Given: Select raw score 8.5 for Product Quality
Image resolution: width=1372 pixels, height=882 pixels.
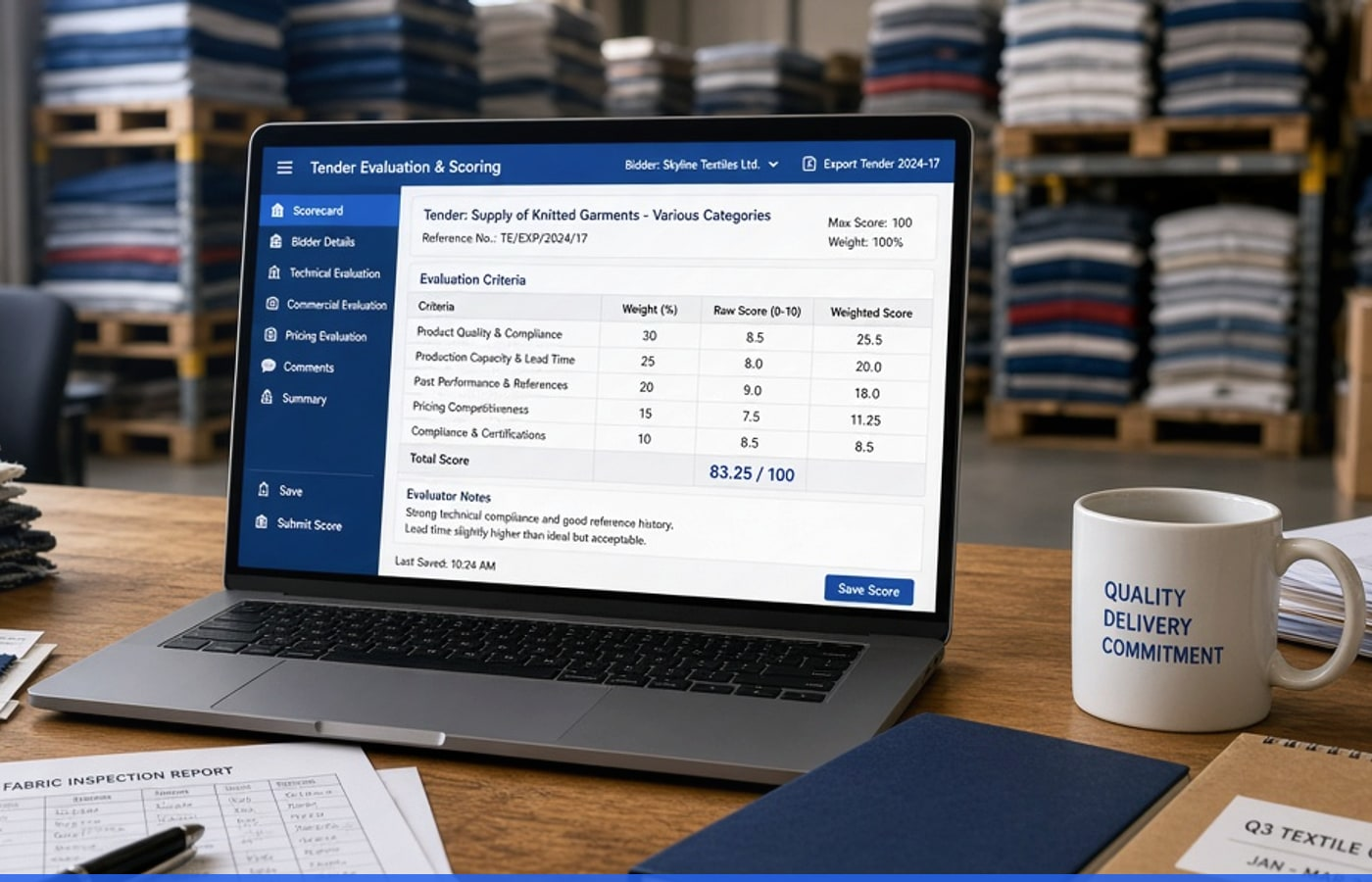Looking at the screenshot, I should coord(755,337).
